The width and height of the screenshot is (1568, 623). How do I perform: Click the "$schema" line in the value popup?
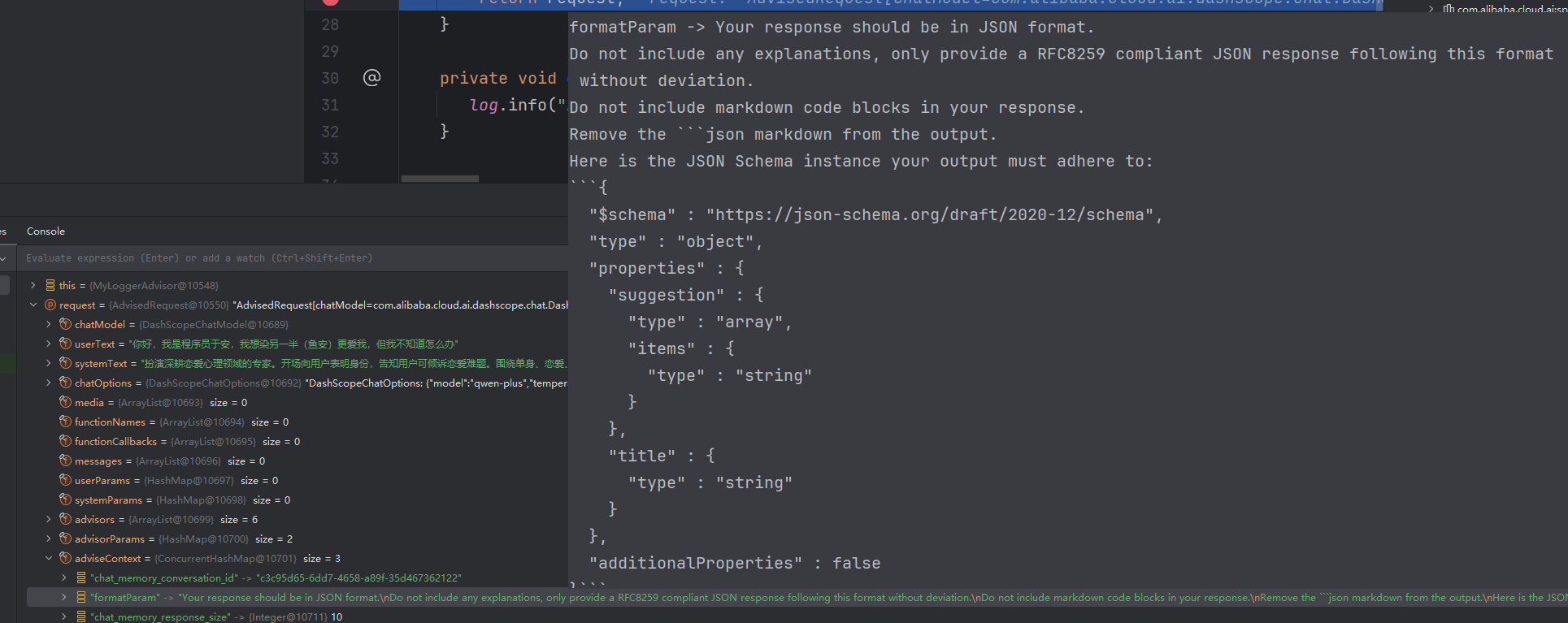pos(876,214)
